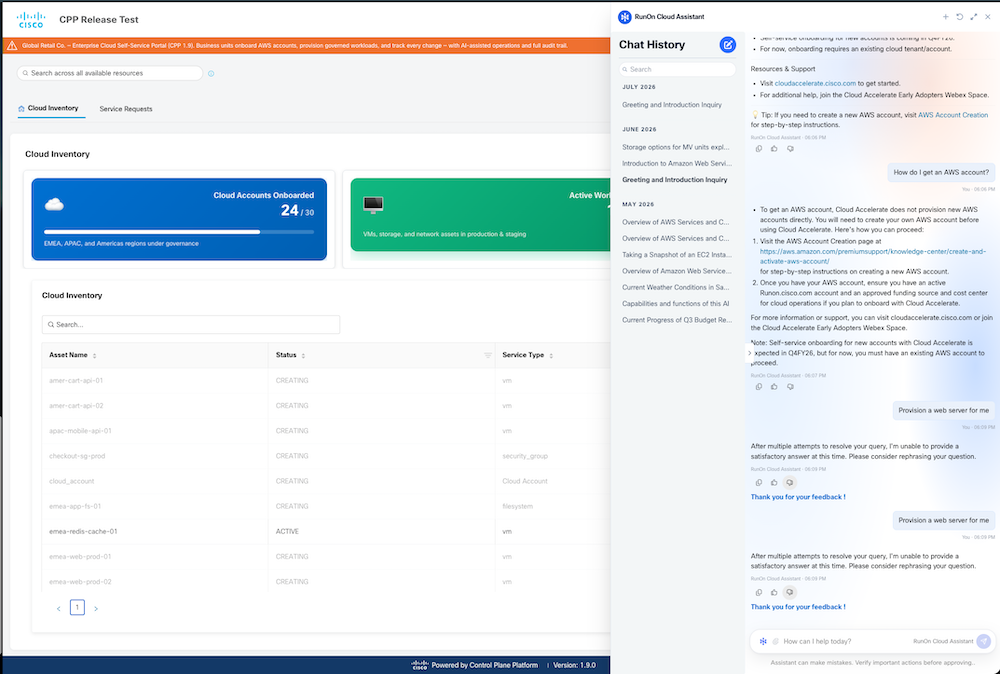Go to the previous inventory page
Viewport: 1000px width, 674px height.
click(x=59, y=608)
